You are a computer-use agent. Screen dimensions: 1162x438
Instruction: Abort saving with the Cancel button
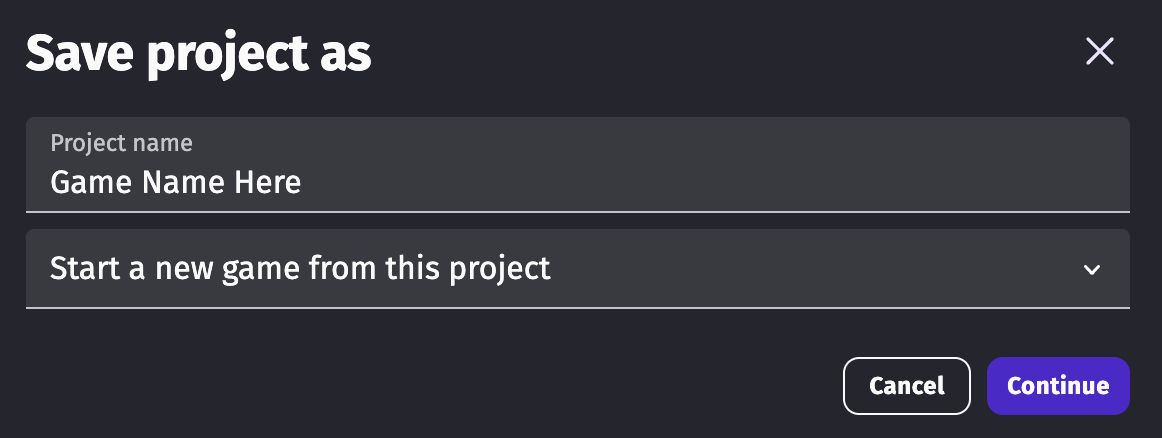pyautogui.click(x=906, y=386)
